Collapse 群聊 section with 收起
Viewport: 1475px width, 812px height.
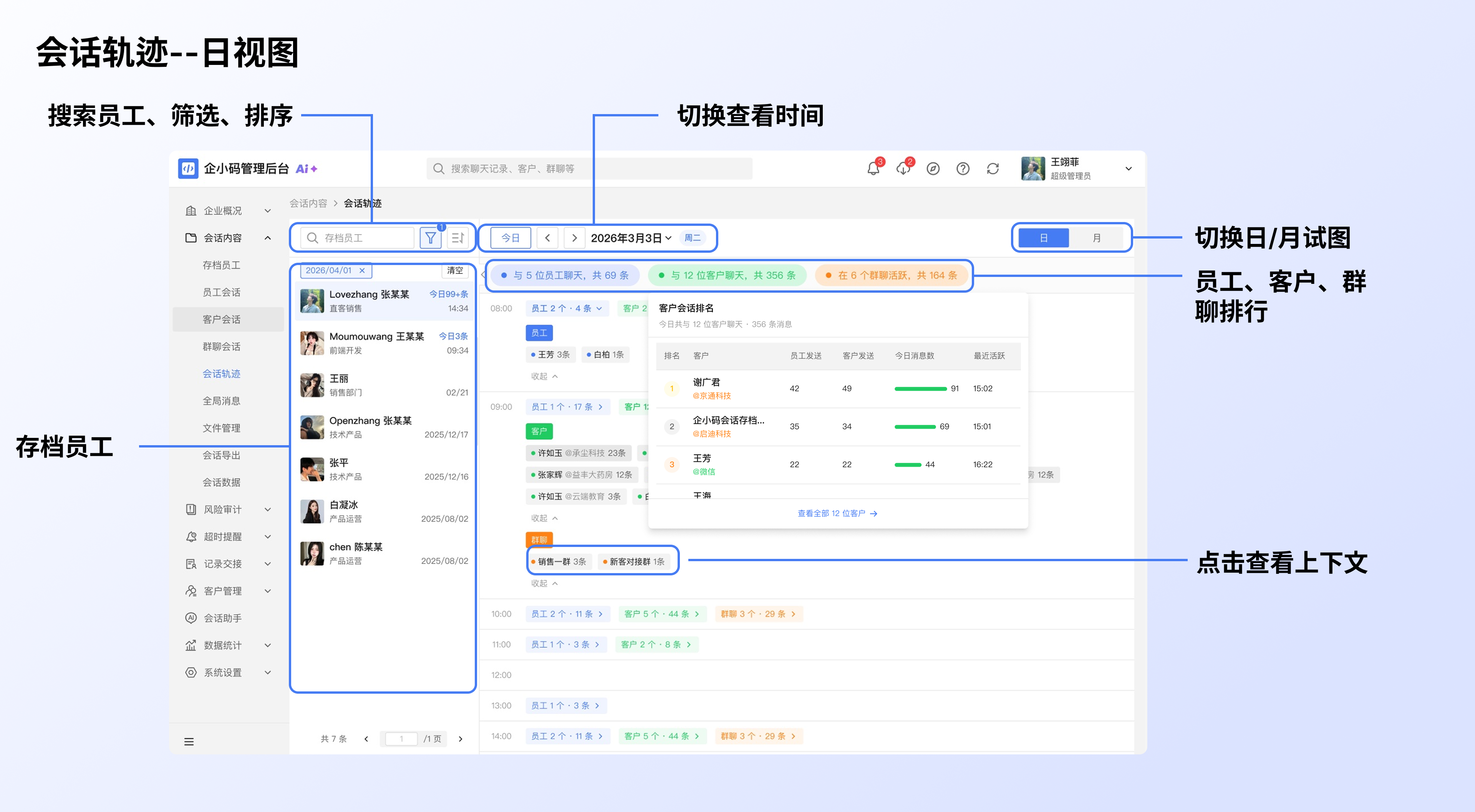coord(544,583)
